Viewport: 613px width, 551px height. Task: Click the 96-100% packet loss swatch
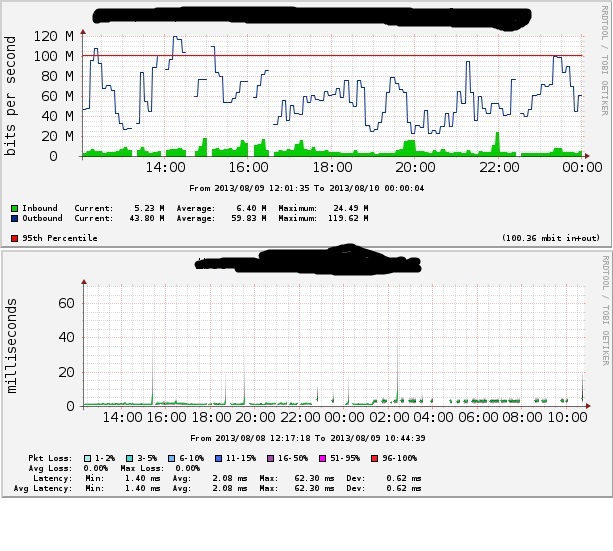coord(375,458)
